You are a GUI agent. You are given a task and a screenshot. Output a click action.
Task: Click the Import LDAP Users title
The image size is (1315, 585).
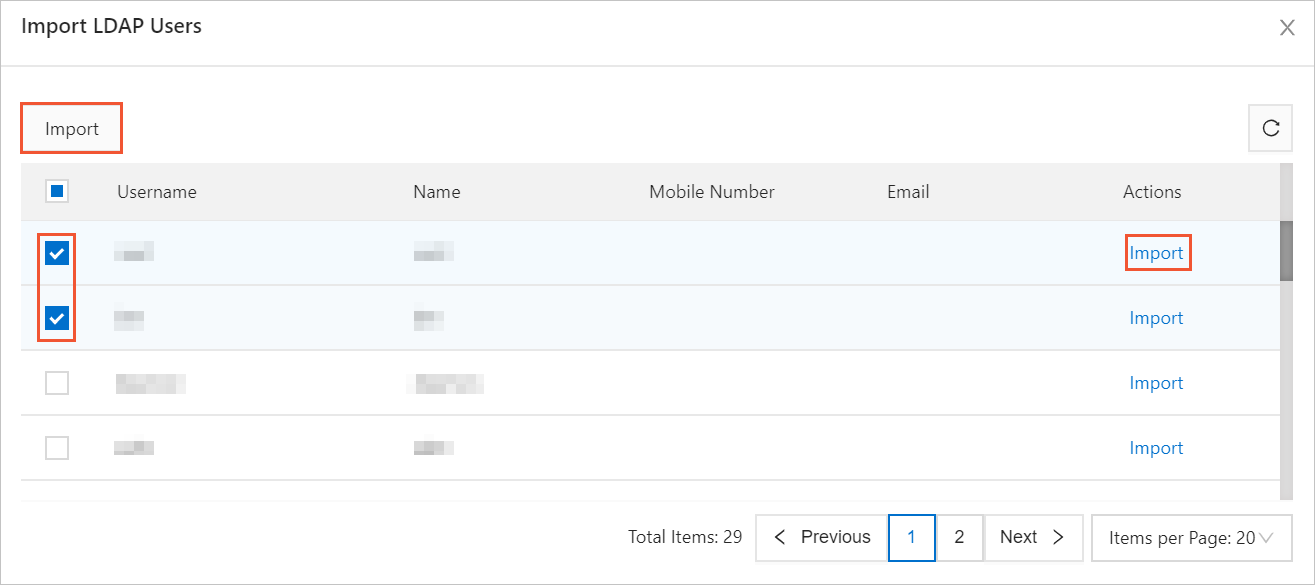pos(112,26)
